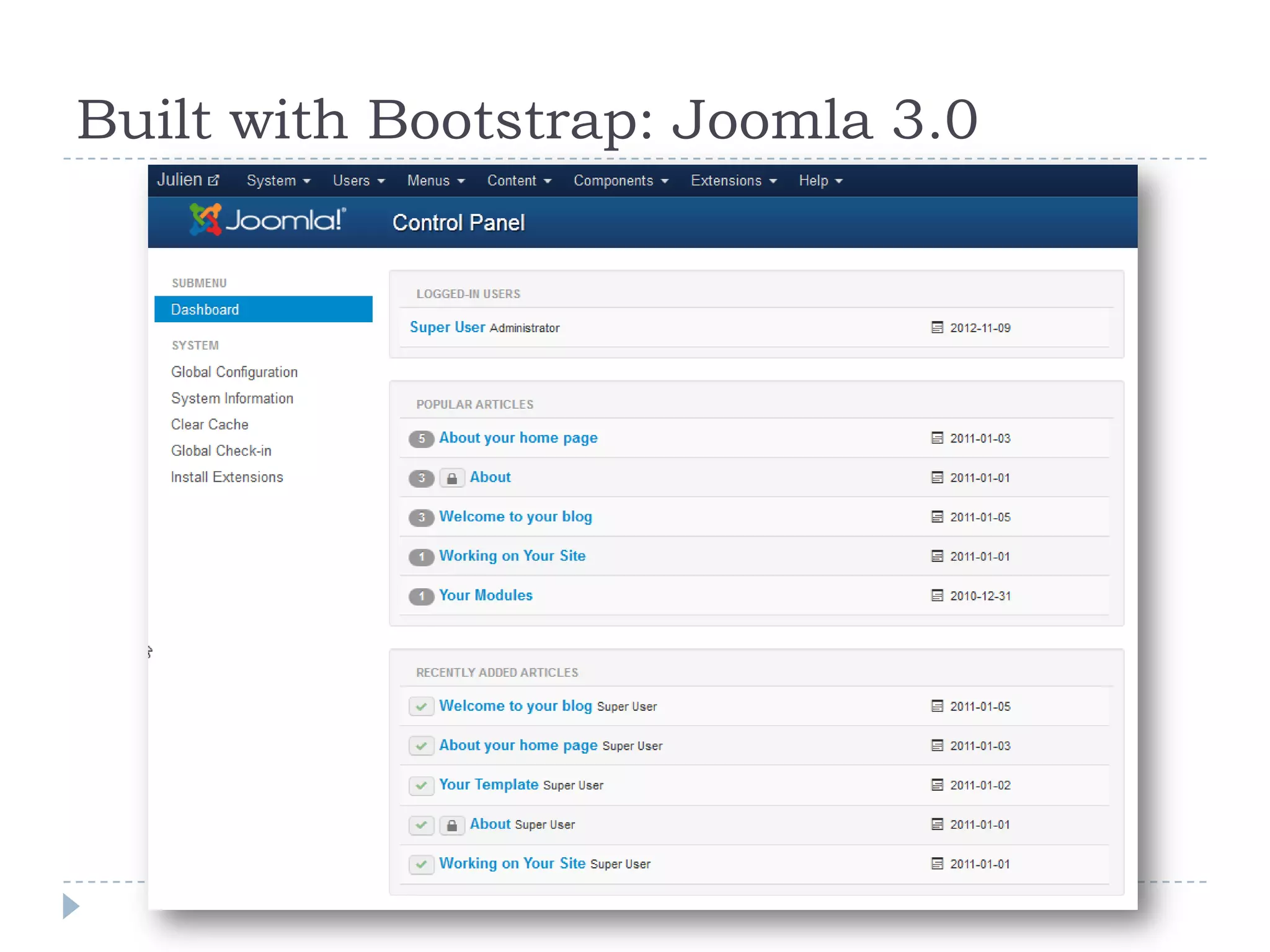Open the Users dropdown menu
This screenshot has width=1270, height=952.
click(359, 180)
